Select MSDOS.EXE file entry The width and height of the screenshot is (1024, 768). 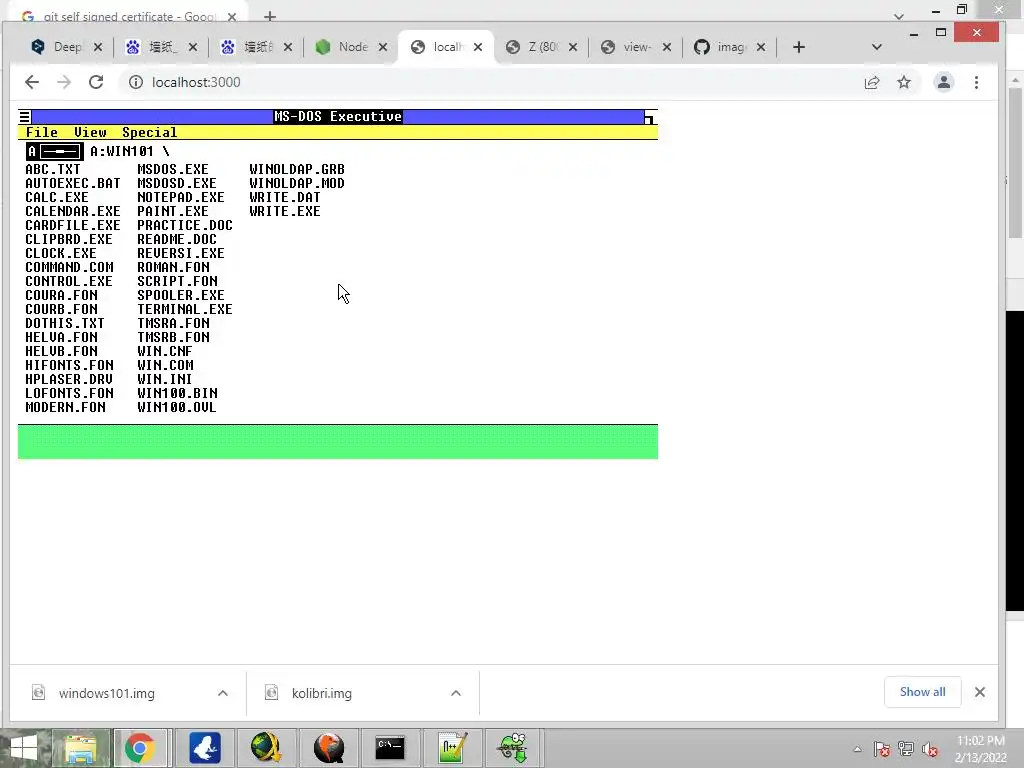pos(173,169)
